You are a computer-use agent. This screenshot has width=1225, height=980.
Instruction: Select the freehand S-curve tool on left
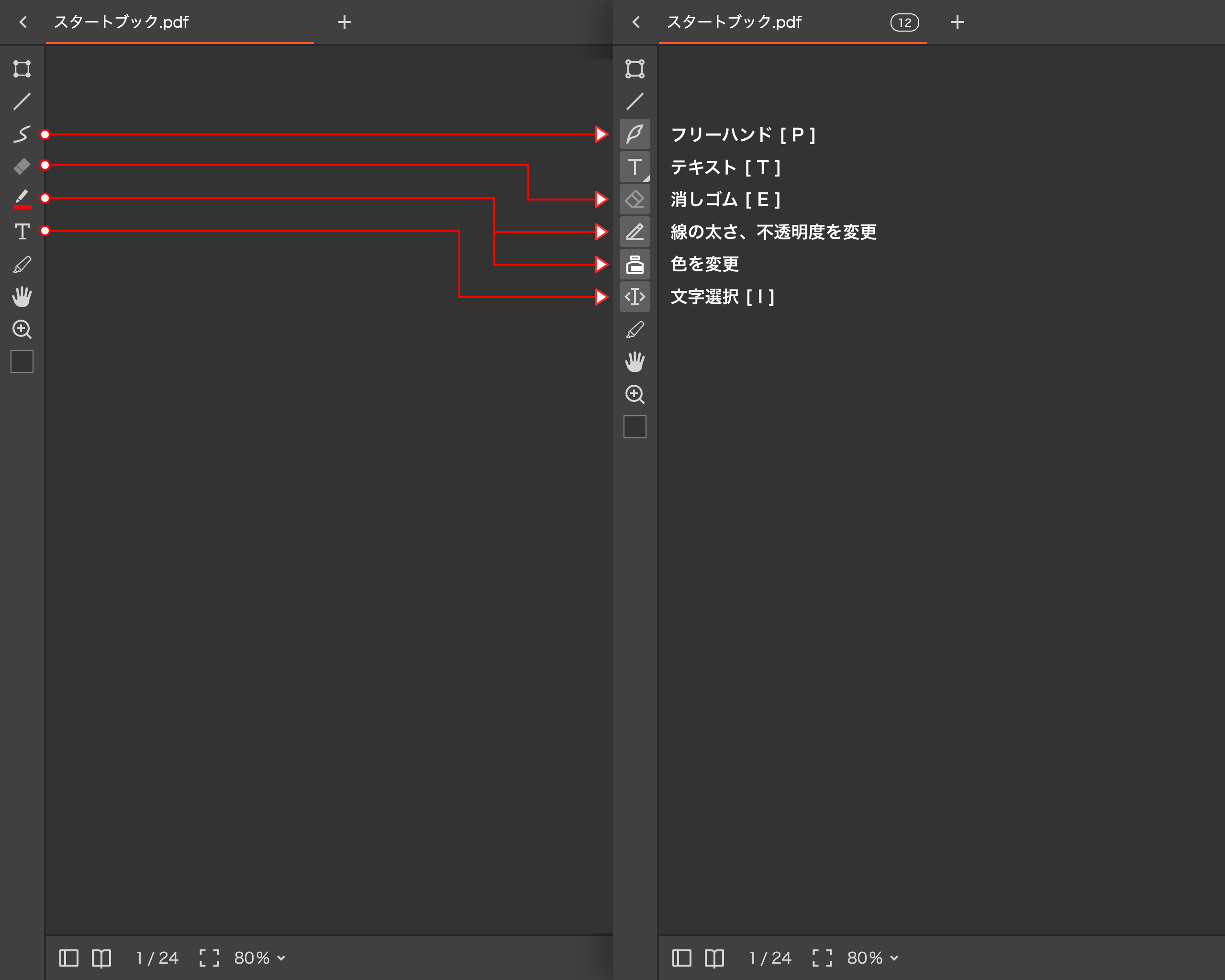(22, 134)
